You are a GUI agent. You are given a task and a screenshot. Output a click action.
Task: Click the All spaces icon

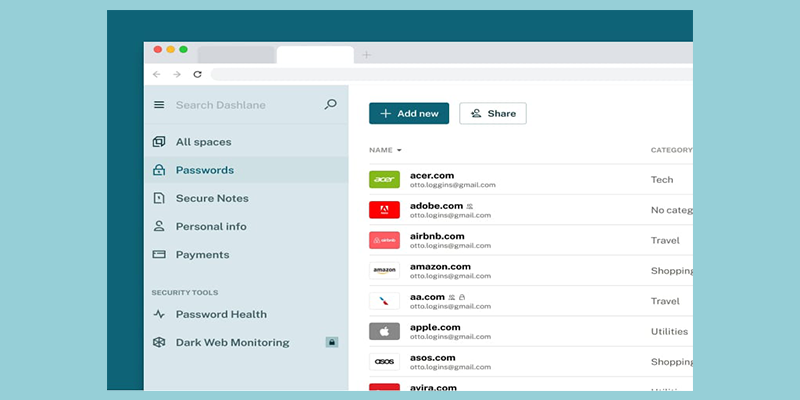click(159, 142)
